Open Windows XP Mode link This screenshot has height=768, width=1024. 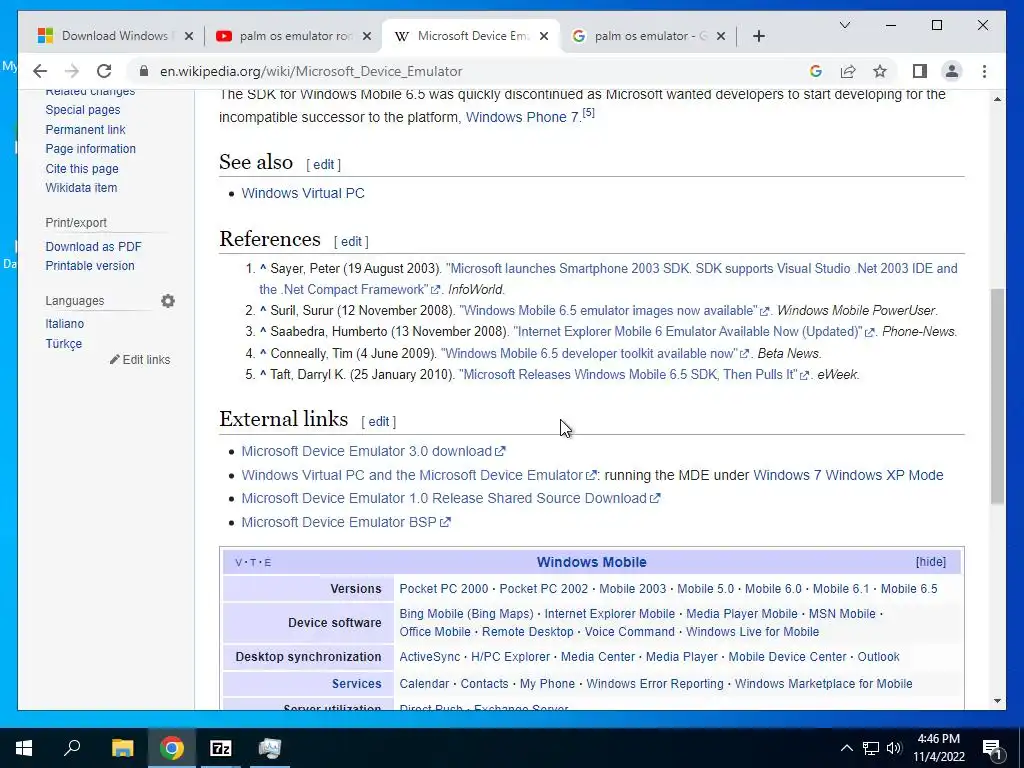click(884, 475)
